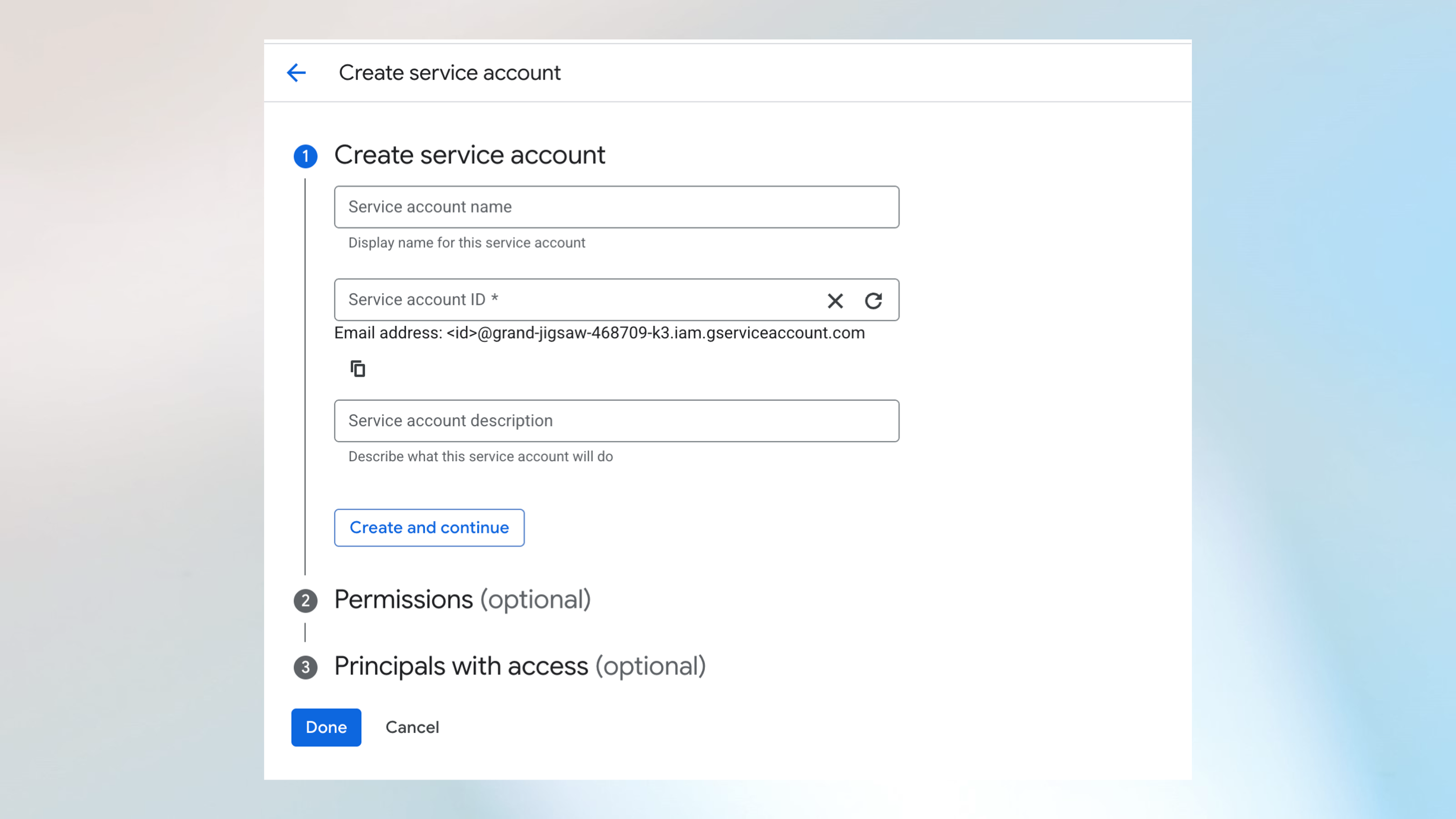Focus the Service account ID field
The width and height of the screenshot is (1456, 819).
click(x=565, y=300)
